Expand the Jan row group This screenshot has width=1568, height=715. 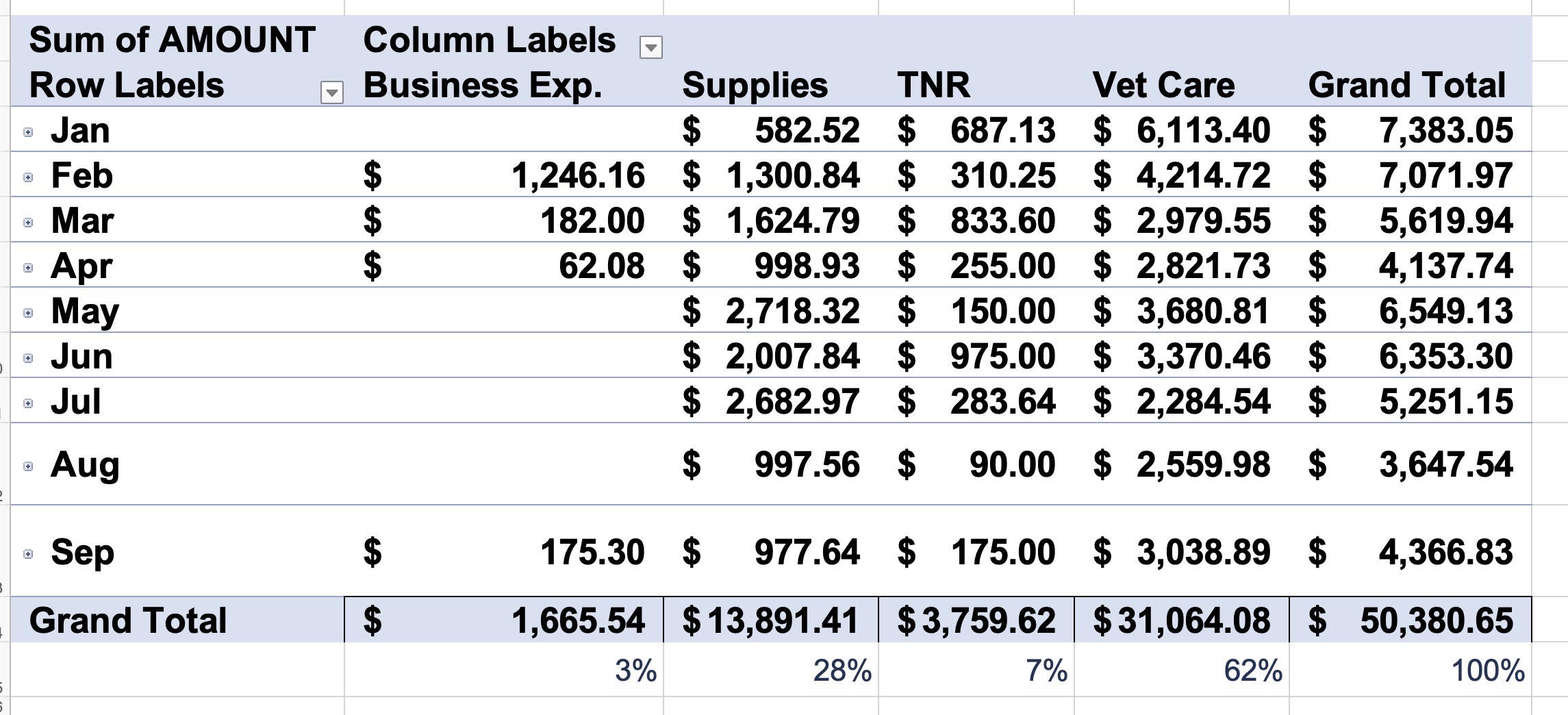click(x=28, y=132)
